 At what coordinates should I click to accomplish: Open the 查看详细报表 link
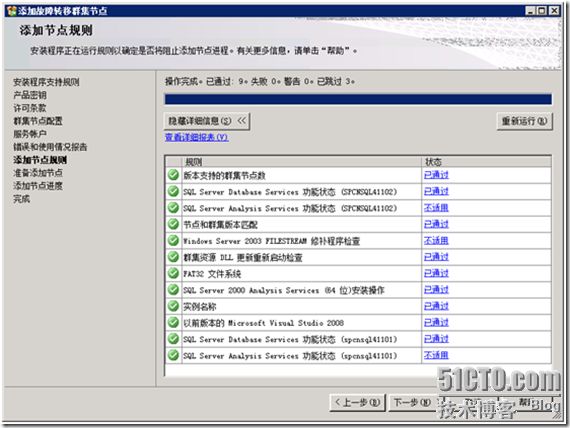point(197,137)
